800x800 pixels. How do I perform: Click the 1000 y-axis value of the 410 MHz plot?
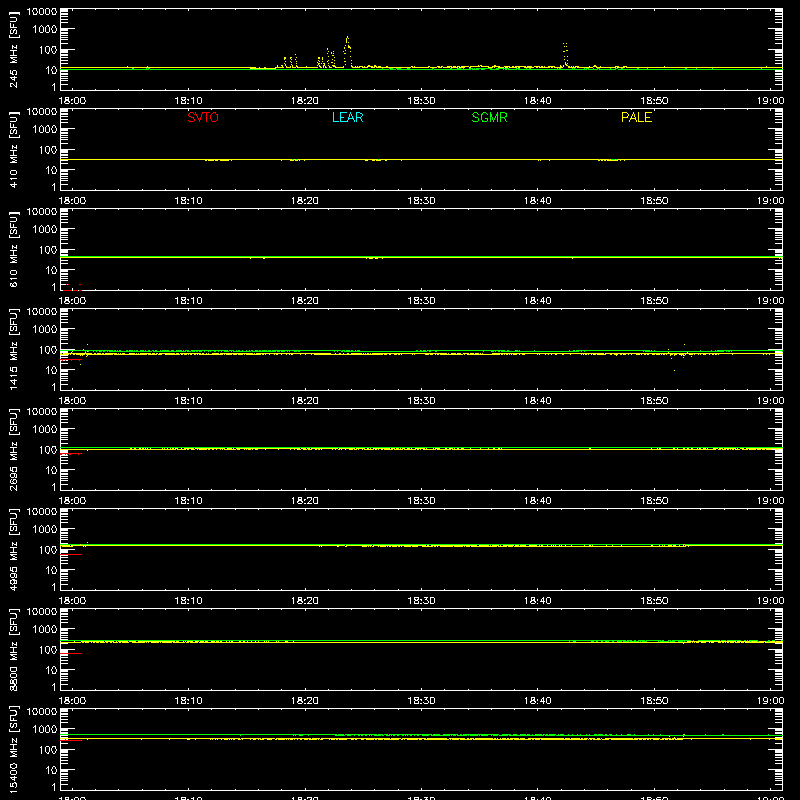point(45,130)
